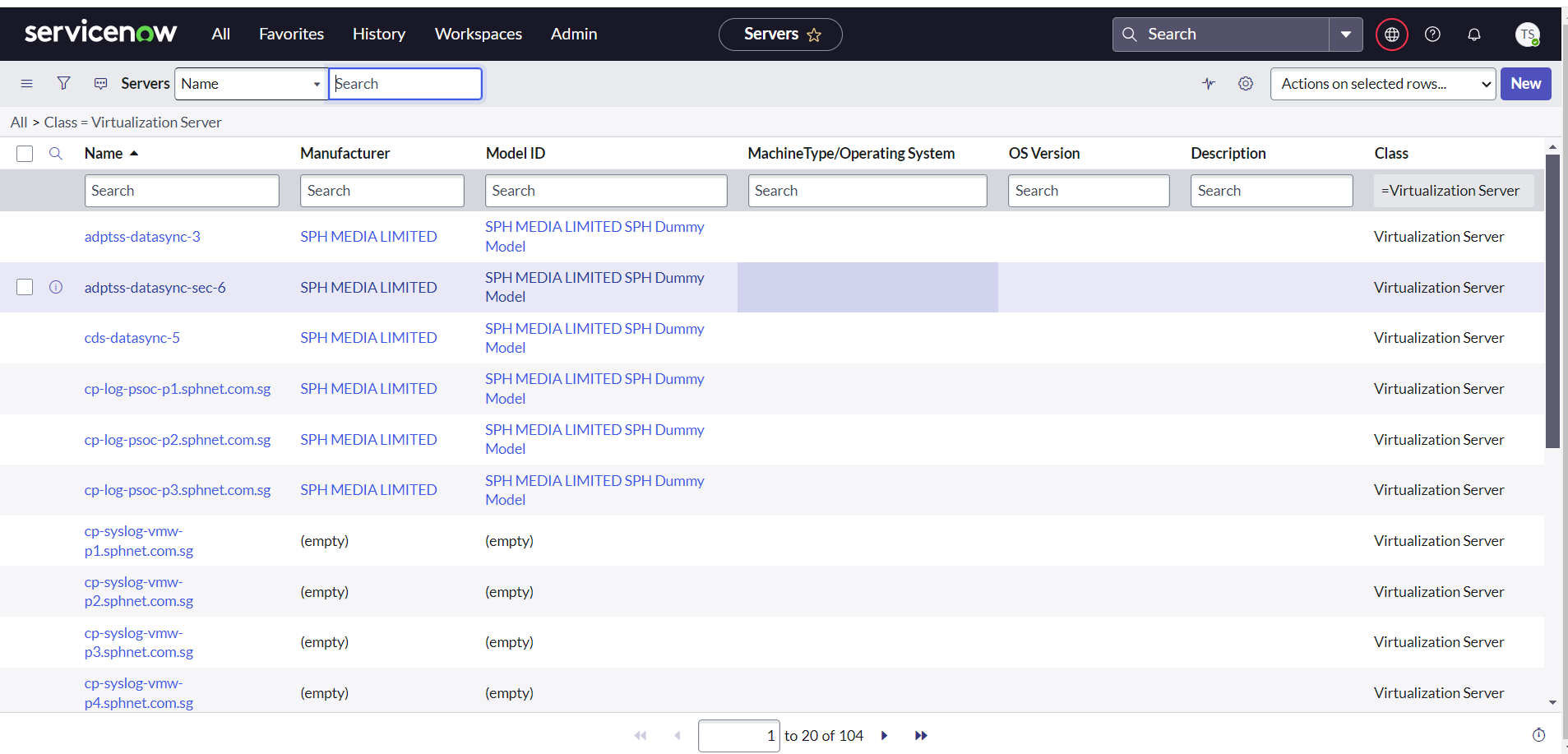This screenshot has width=1568, height=754.
Task: Click the OS Version column header
Action: [1044, 154]
